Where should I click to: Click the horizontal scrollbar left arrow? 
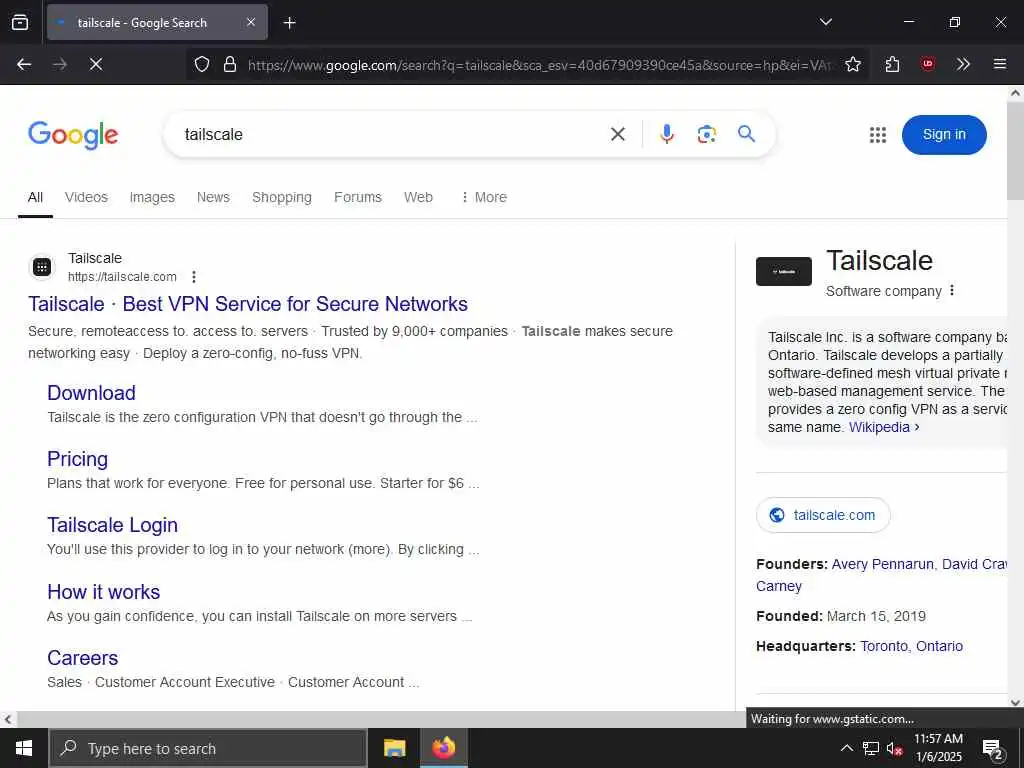pyautogui.click(x=7, y=719)
